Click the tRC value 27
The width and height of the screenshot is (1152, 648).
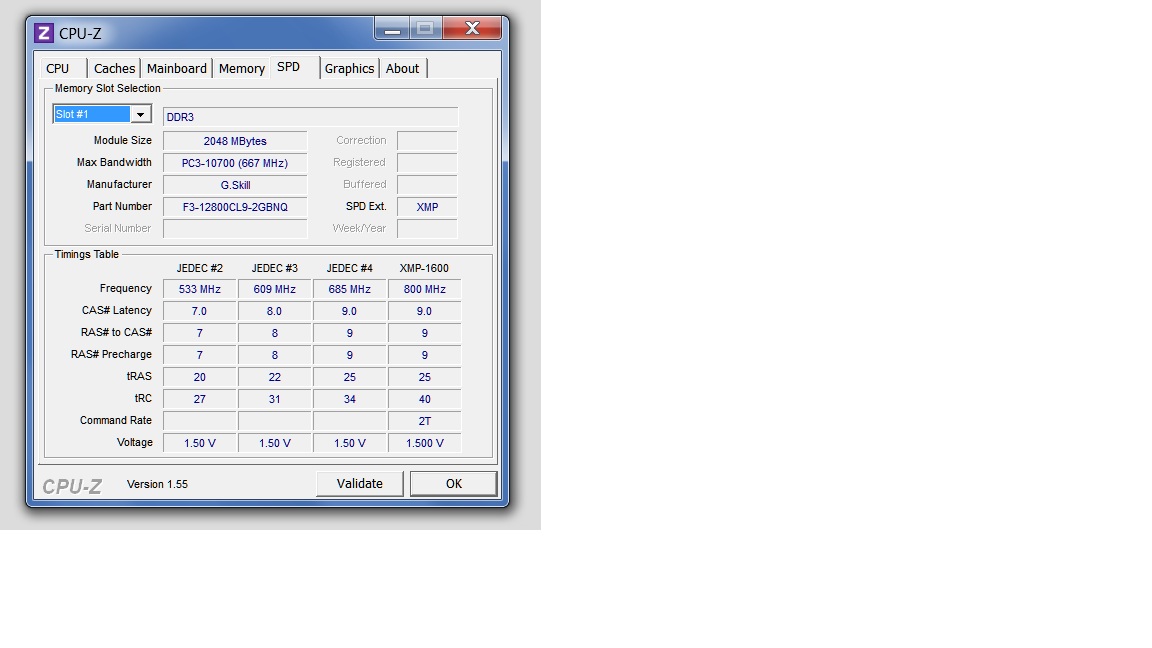[200, 400]
